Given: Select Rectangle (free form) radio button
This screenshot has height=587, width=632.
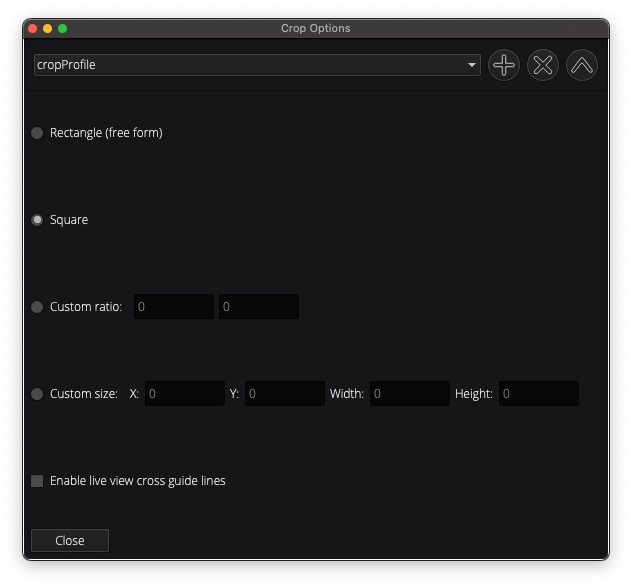Looking at the screenshot, I should pos(38,133).
